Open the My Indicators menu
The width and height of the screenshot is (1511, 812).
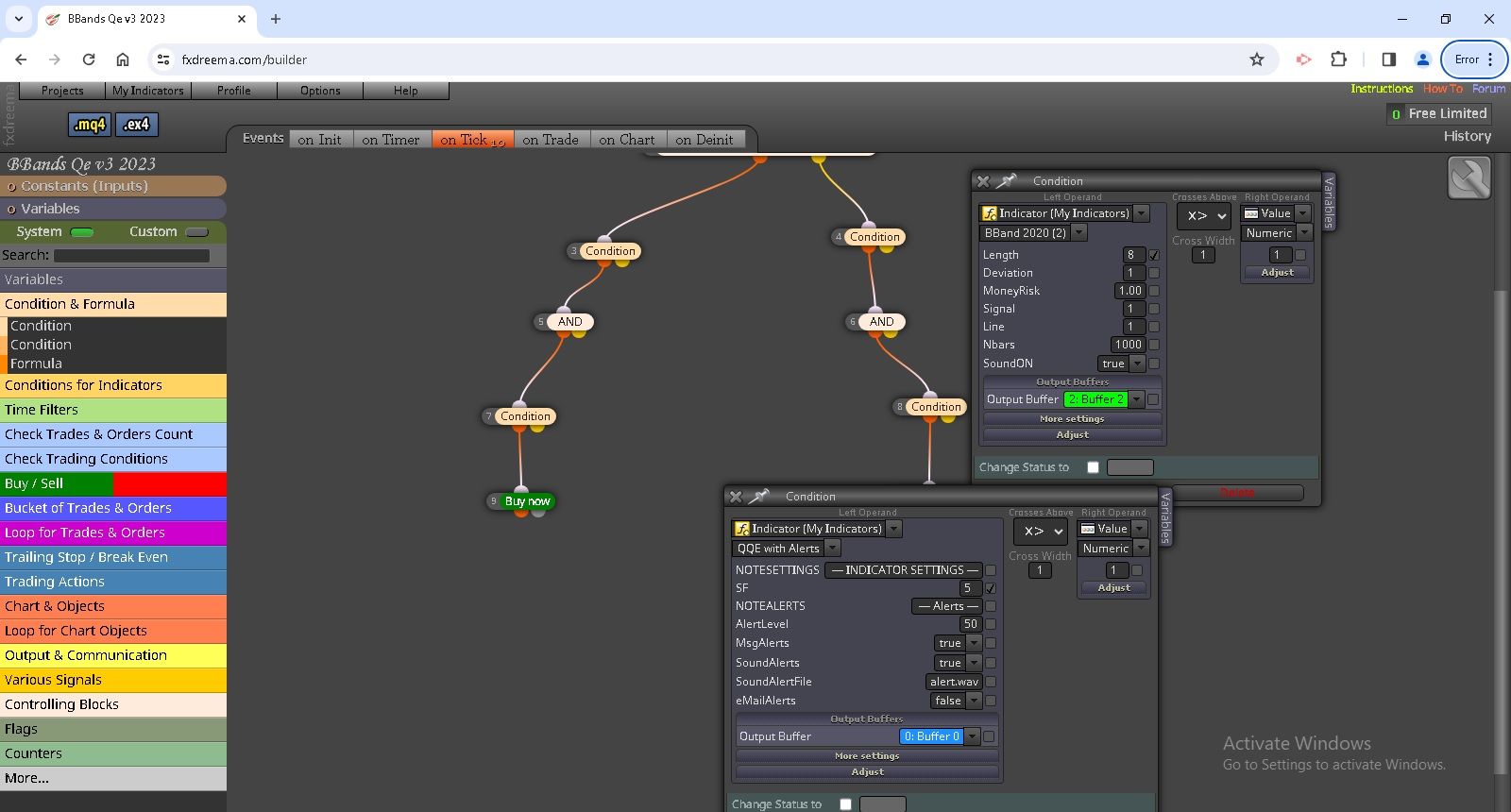148,91
